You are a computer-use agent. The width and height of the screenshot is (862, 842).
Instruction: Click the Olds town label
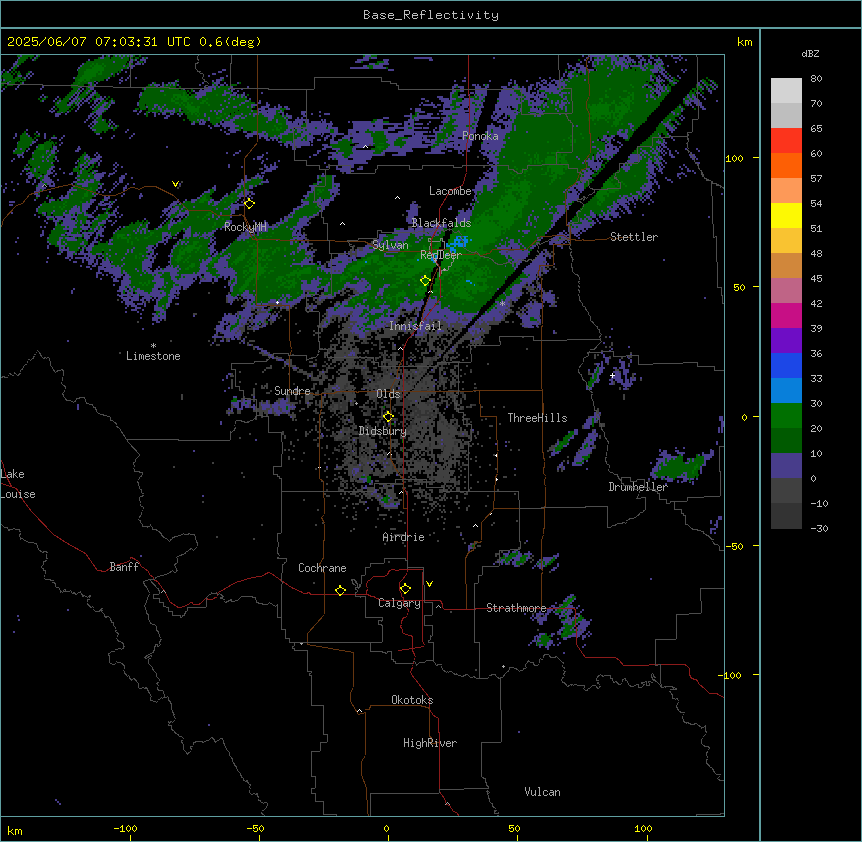point(388,394)
